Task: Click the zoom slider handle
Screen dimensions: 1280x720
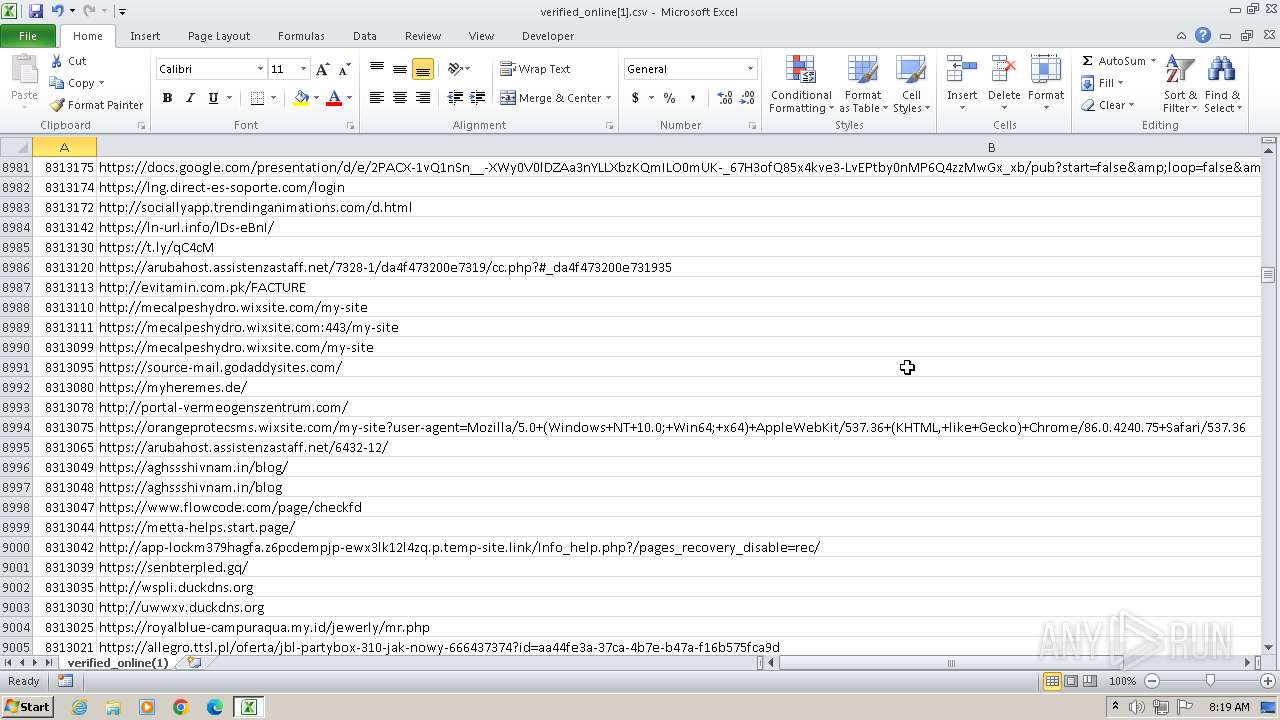Action: 1210,681
